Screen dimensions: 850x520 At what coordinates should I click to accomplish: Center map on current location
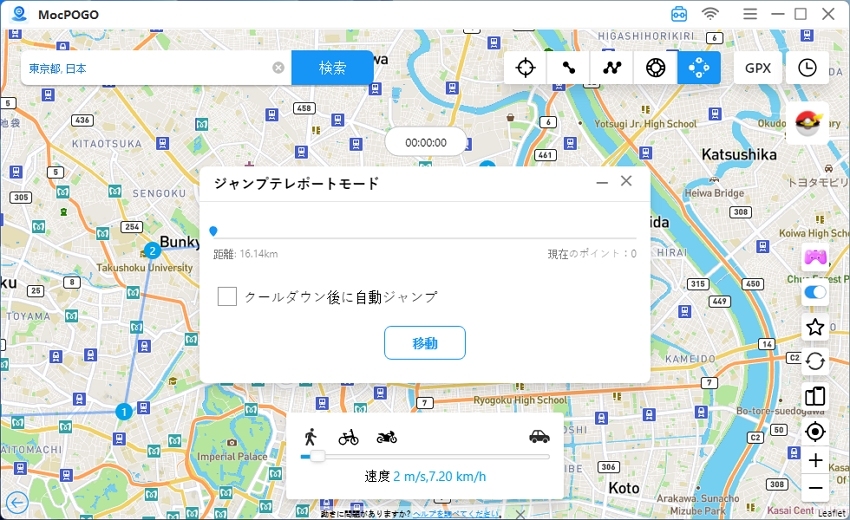(x=815, y=432)
